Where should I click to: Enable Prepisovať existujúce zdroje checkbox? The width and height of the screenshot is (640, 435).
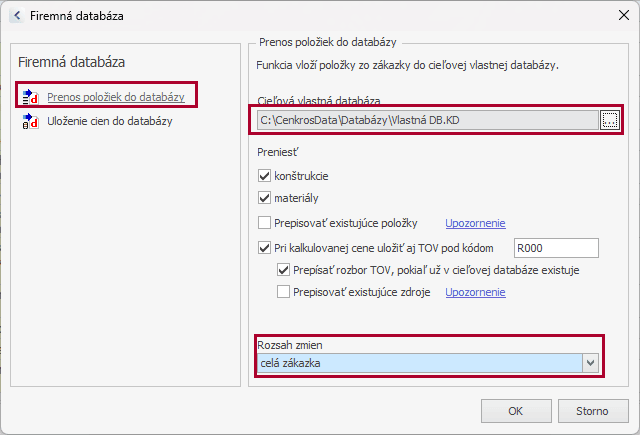click(x=284, y=292)
